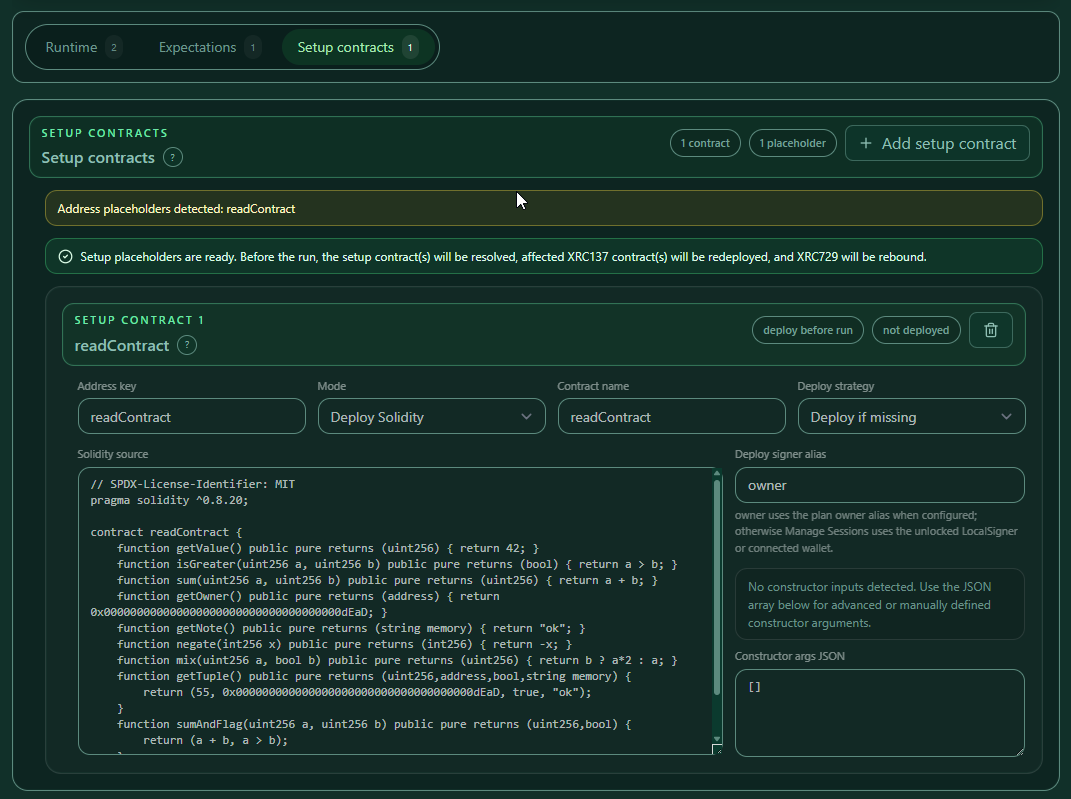The height and width of the screenshot is (799, 1071).
Task: Click the contract readContract { code line
Action: [x=166, y=532]
